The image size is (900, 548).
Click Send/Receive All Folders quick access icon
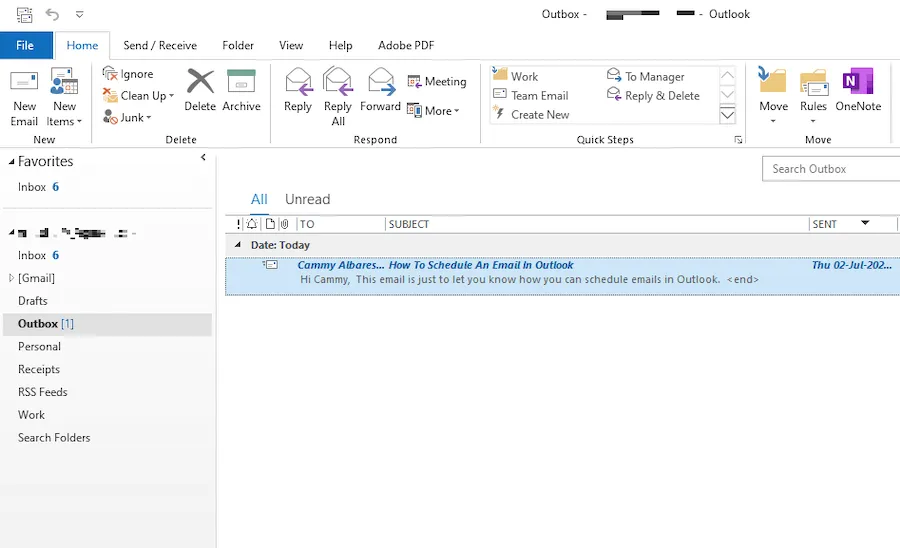[24, 14]
